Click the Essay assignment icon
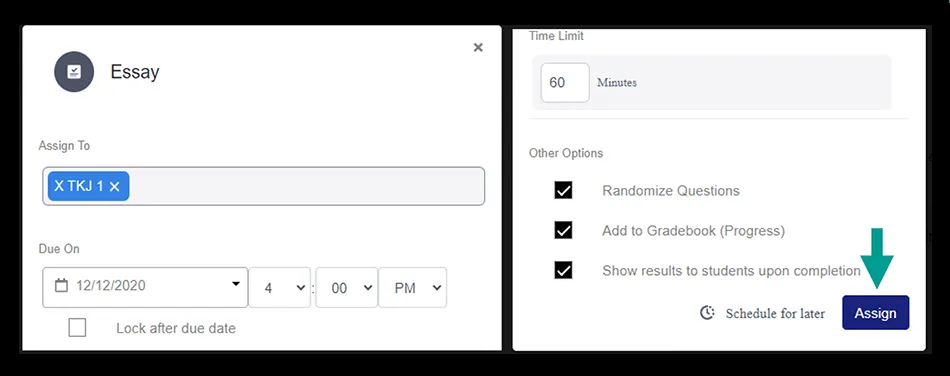This screenshot has height=376, width=950. 74,71
